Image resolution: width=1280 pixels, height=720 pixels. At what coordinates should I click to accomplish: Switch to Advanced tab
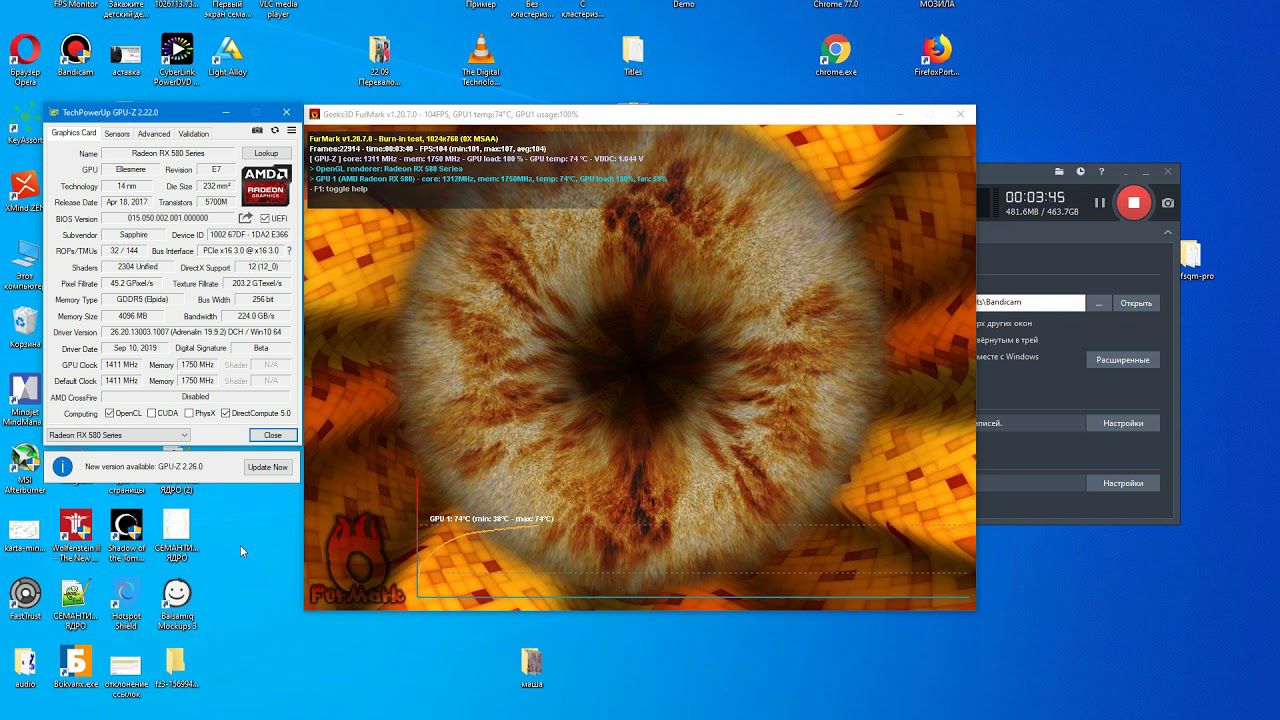click(x=154, y=134)
